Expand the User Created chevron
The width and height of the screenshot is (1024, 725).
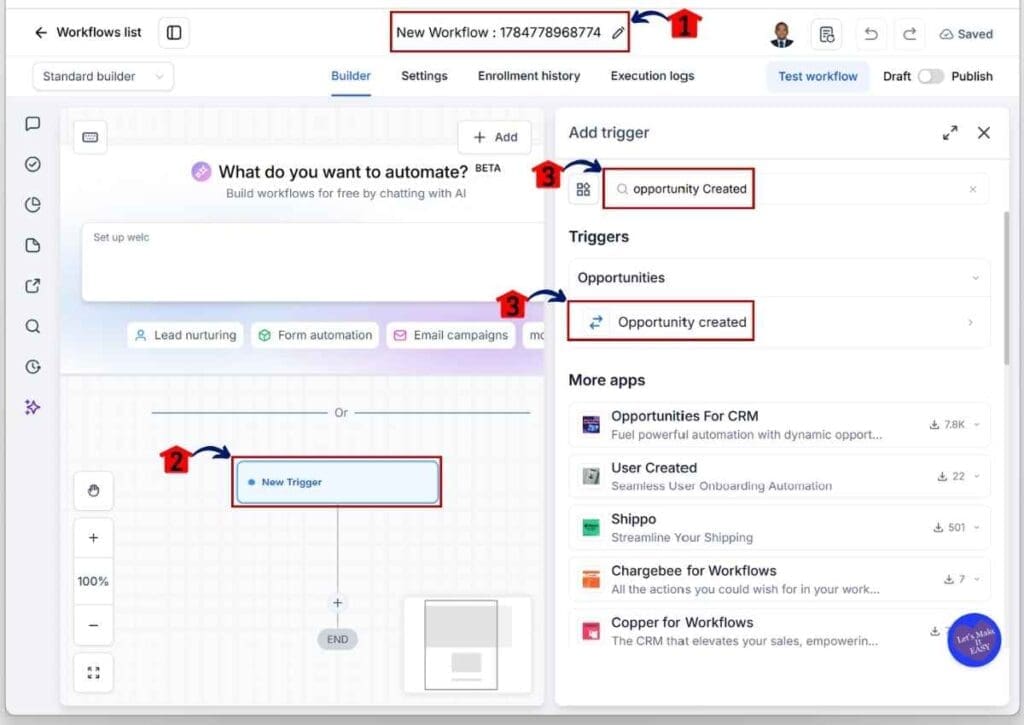(977, 476)
